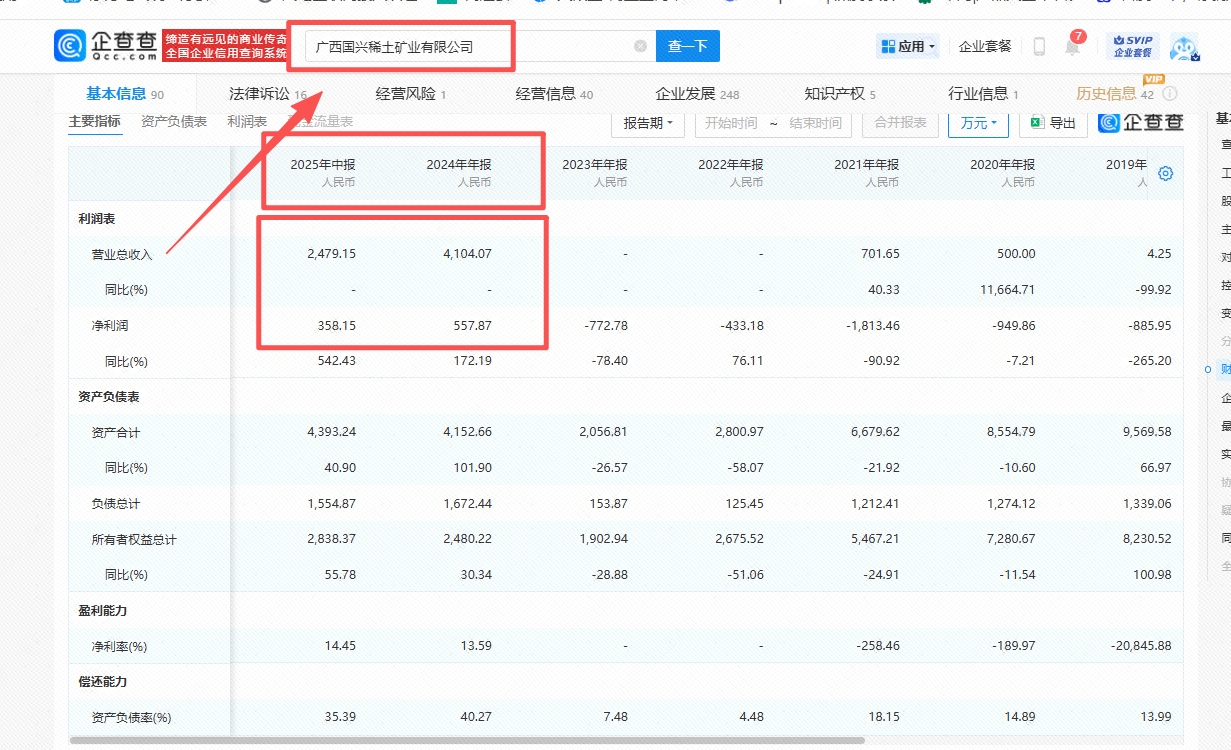Expand the 万元 unit dropdown

point(978,123)
